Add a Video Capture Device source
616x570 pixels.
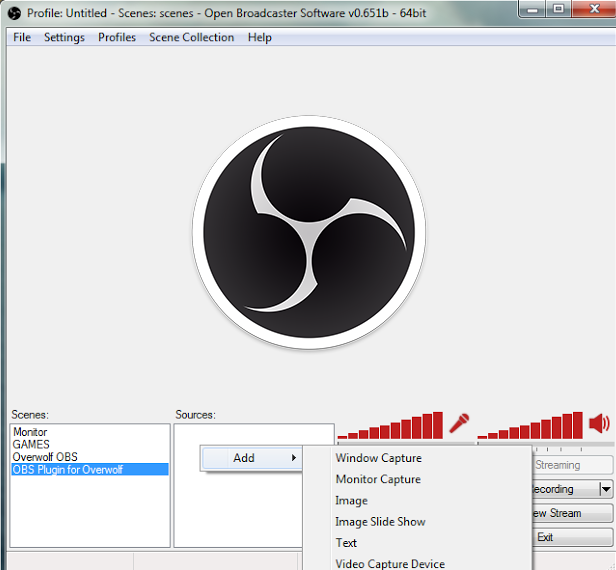[390, 564]
